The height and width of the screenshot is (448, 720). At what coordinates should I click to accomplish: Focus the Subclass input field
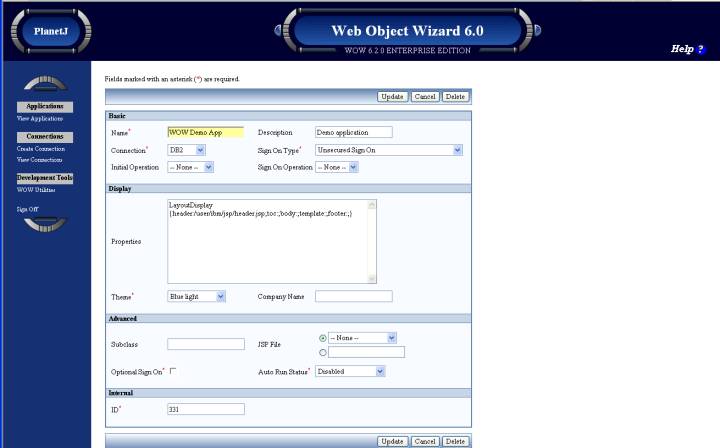point(206,344)
